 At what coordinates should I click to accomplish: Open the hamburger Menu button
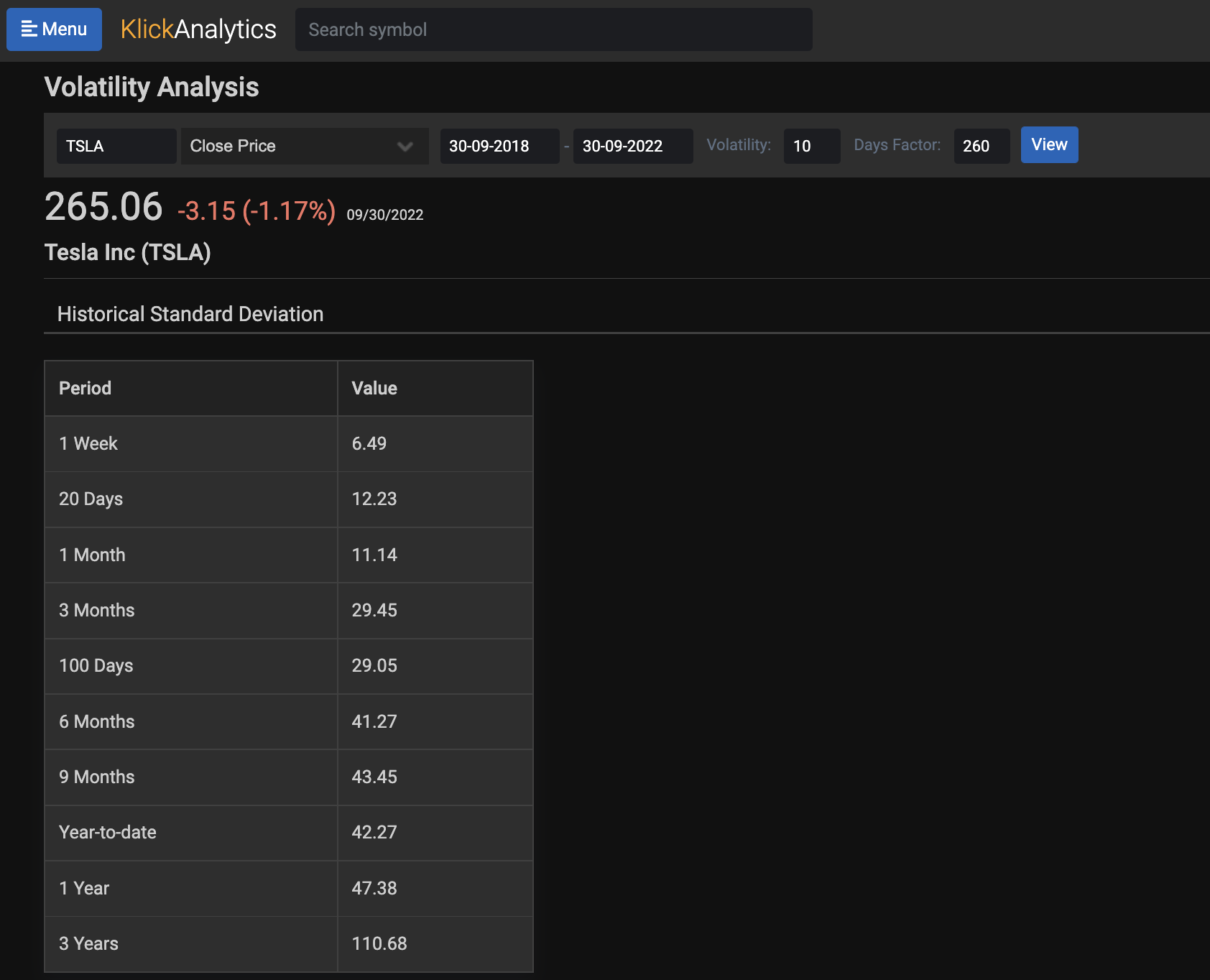point(54,29)
